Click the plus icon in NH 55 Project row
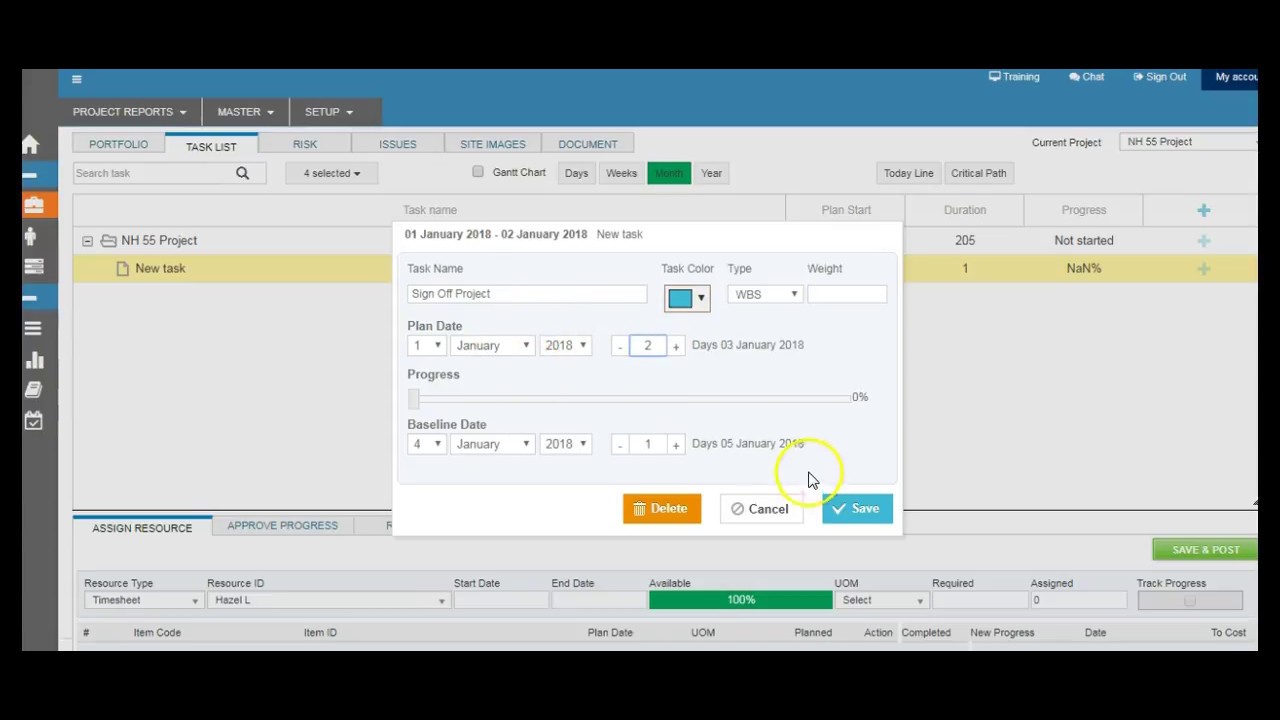Screen dimensions: 1280x720 pyautogui.click(x=1204, y=240)
